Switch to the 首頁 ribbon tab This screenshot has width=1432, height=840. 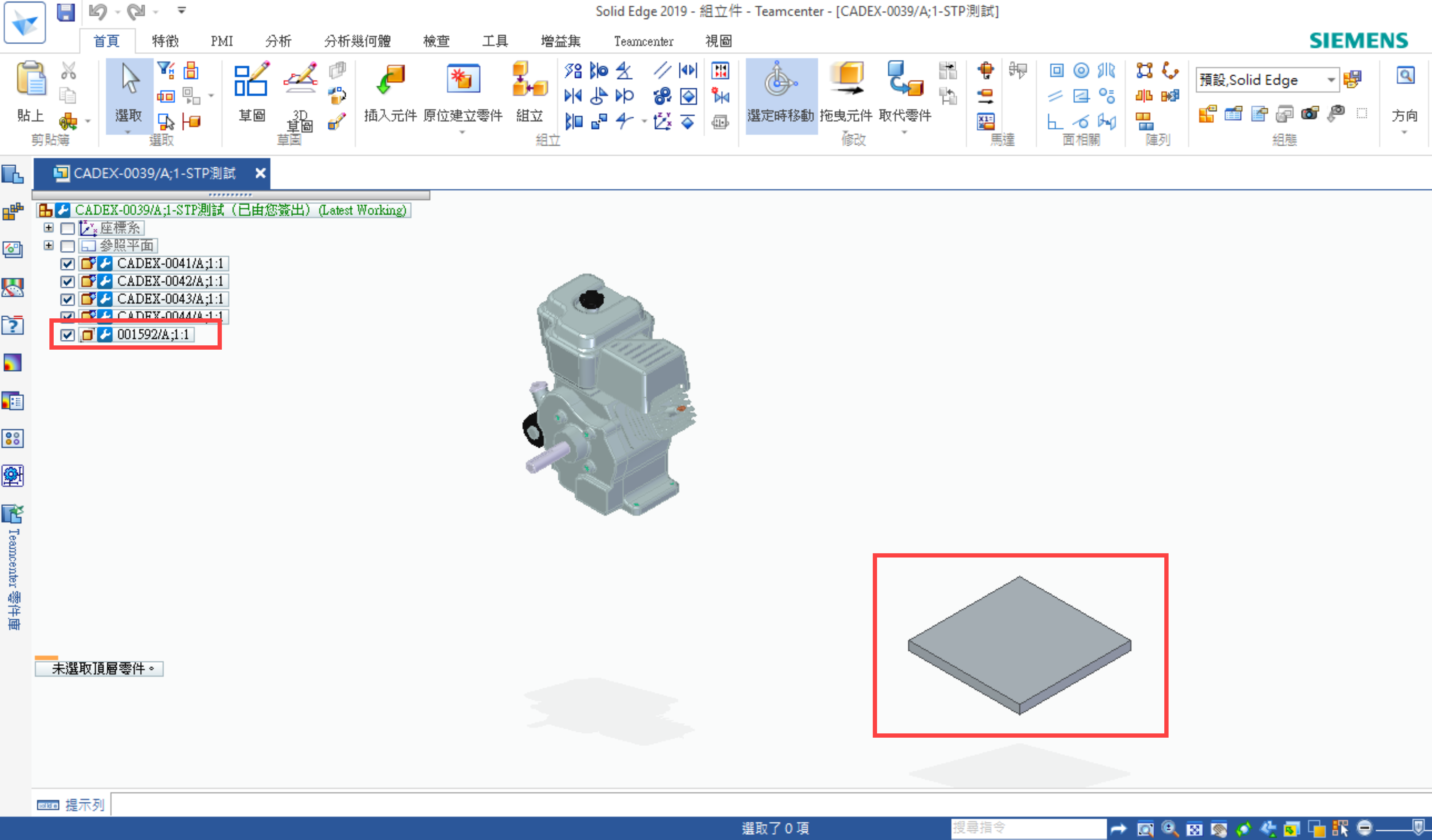[x=106, y=41]
